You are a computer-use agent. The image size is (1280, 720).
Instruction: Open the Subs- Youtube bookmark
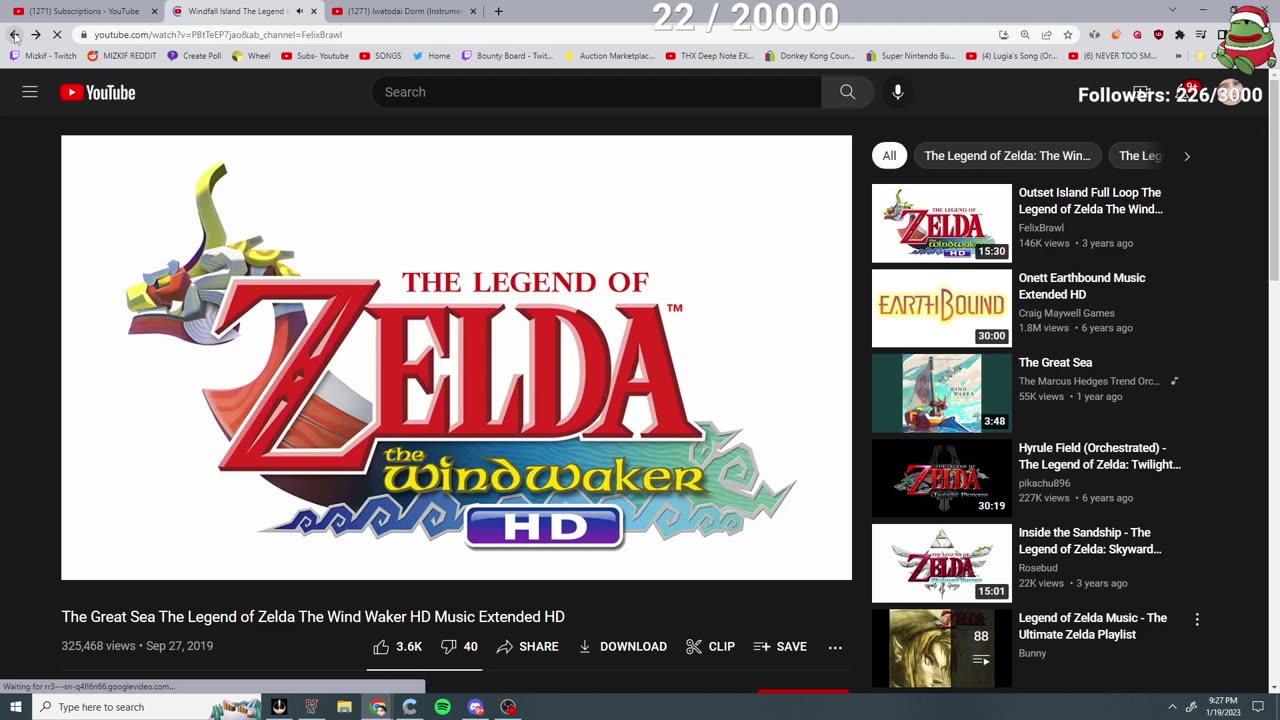click(315, 56)
